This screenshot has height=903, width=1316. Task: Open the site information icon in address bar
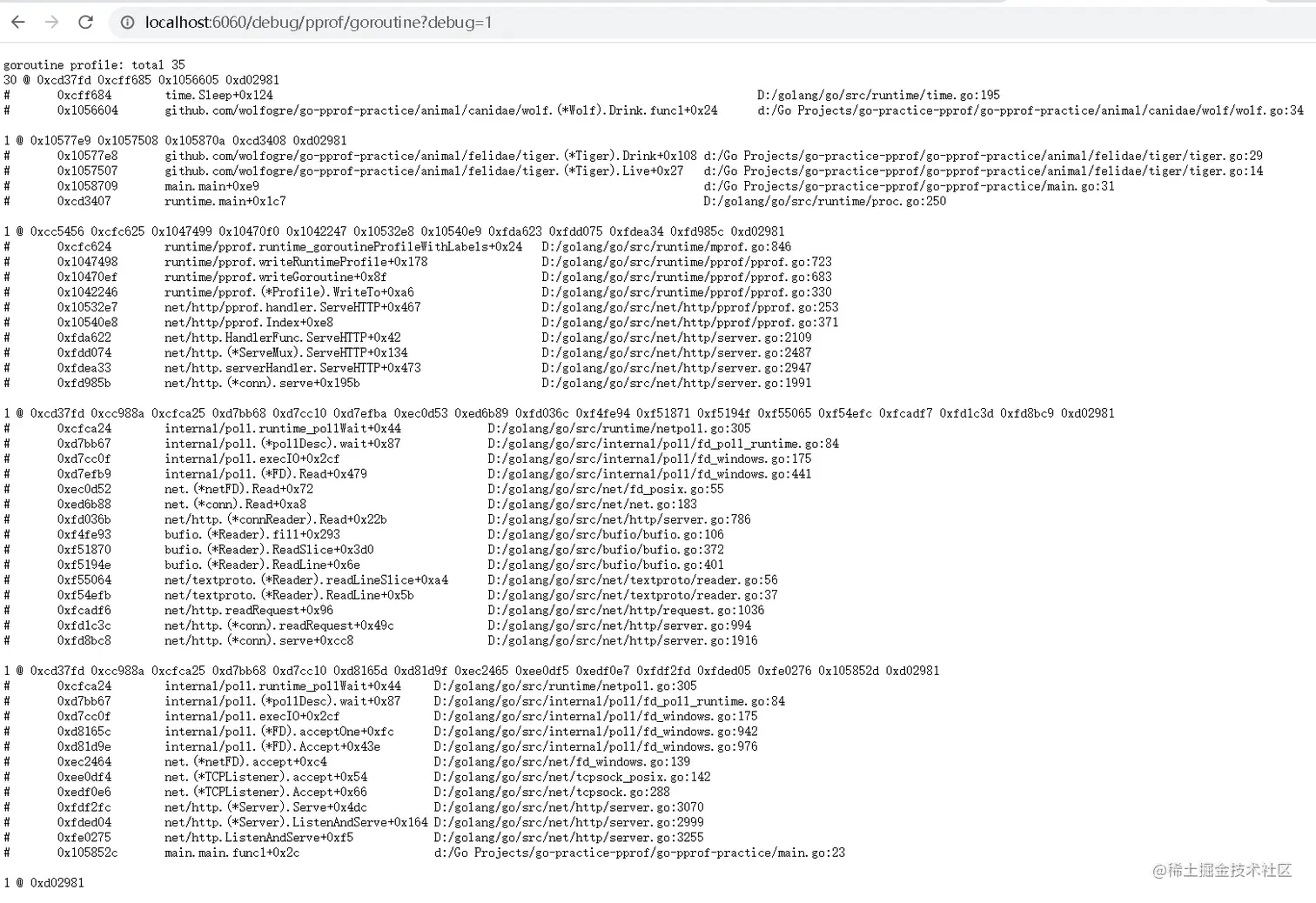click(x=127, y=23)
